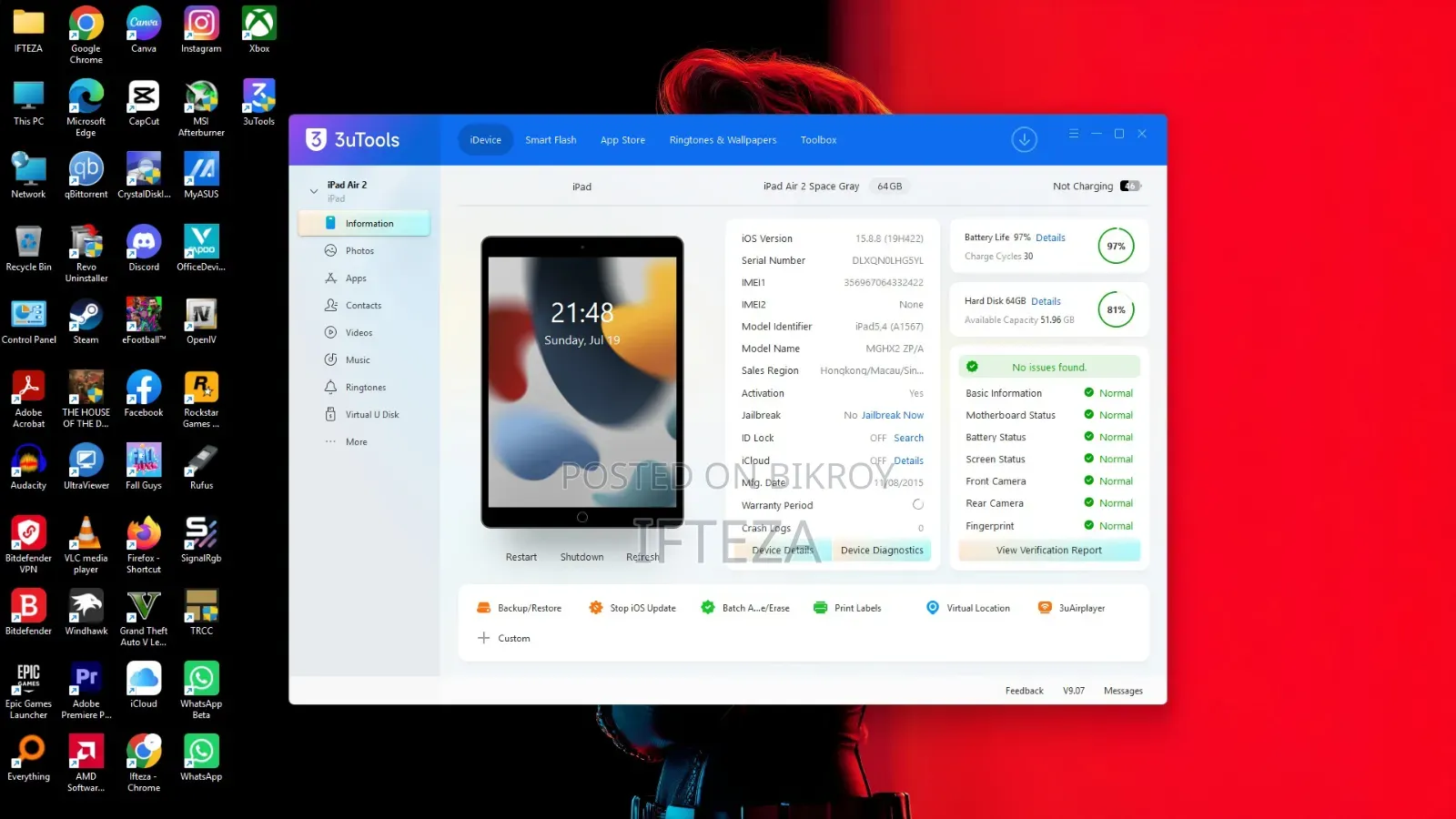The image size is (1456, 819).
Task: Launch Stop iOS Update tool
Action: (632, 608)
